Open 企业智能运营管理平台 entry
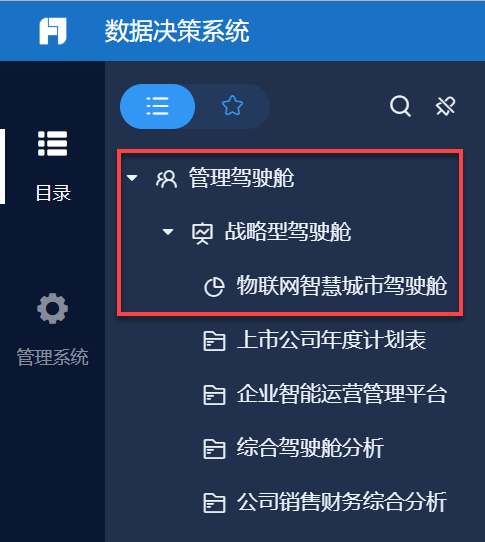 (342, 394)
